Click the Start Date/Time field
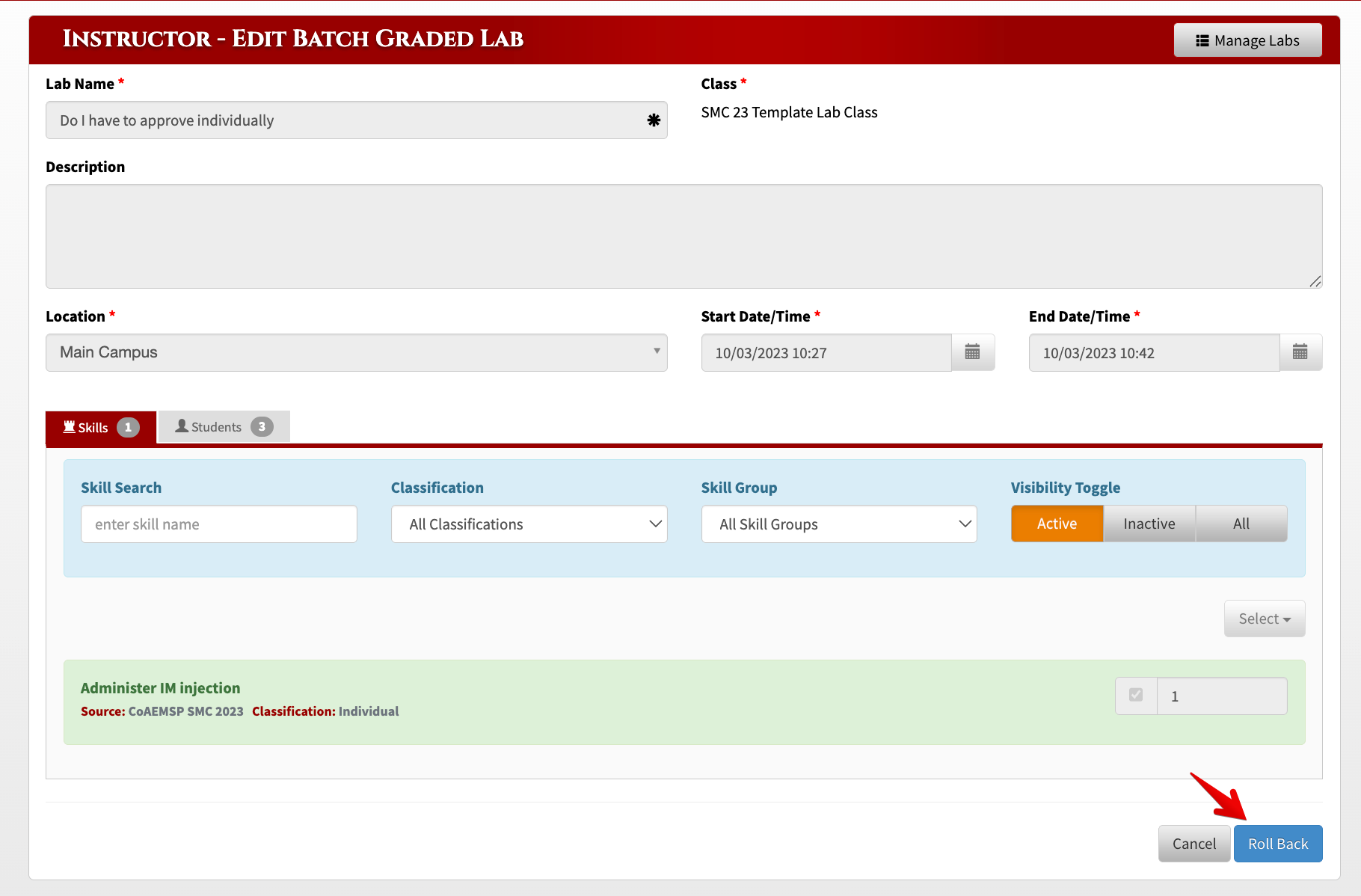The width and height of the screenshot is (1361, 896). click(826, 352)
